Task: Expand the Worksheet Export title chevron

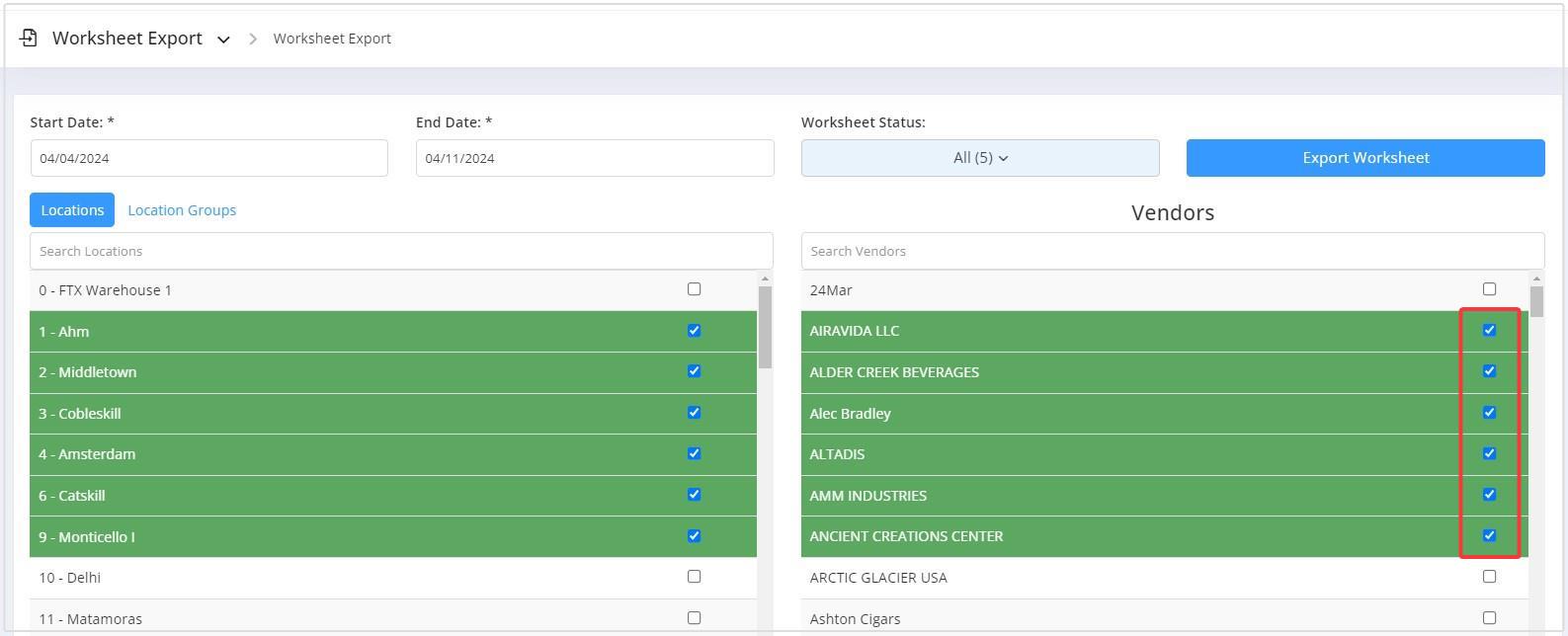Action: (x=223, y=40)
